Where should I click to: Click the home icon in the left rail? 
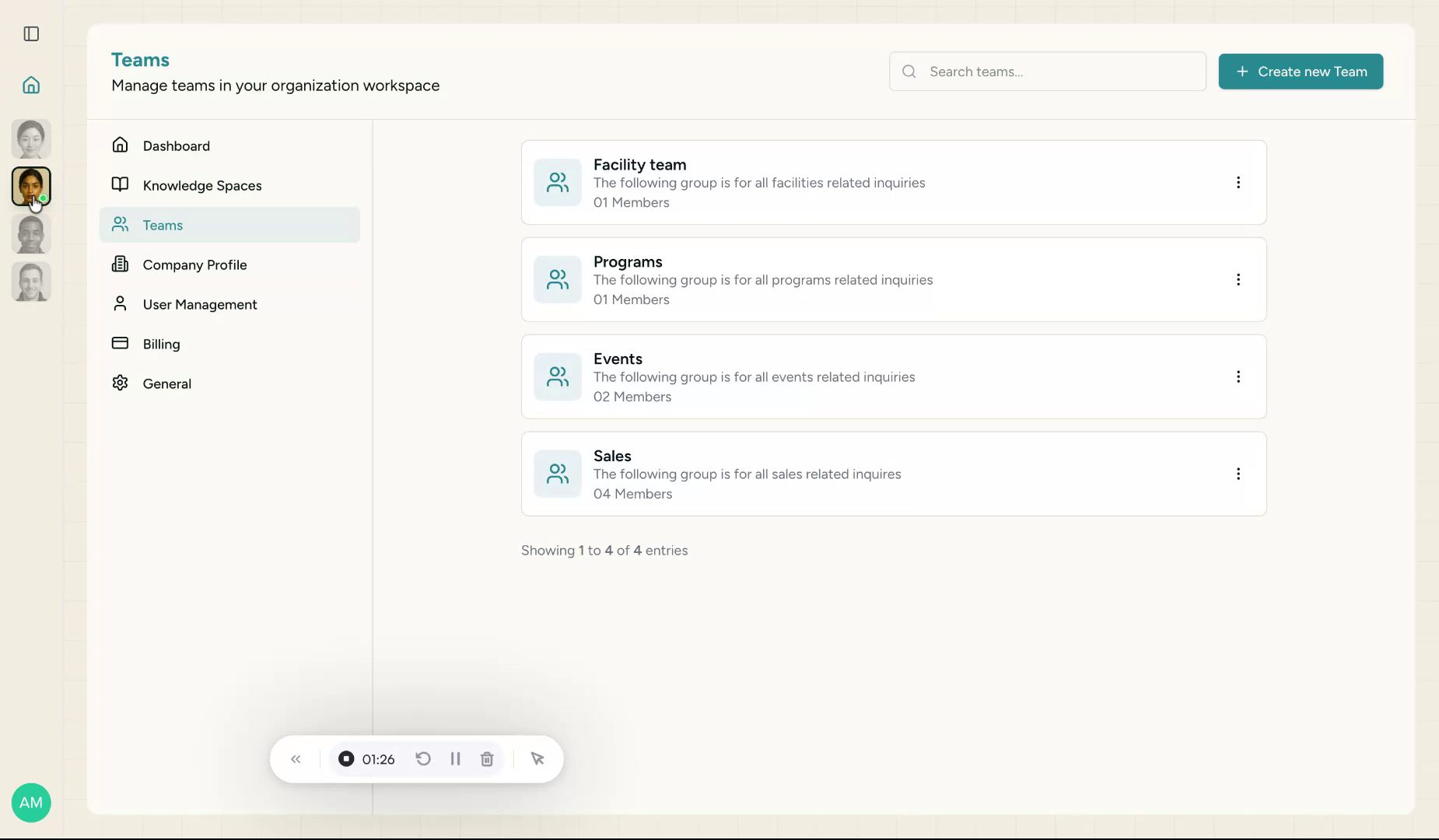tap(31, 86)
